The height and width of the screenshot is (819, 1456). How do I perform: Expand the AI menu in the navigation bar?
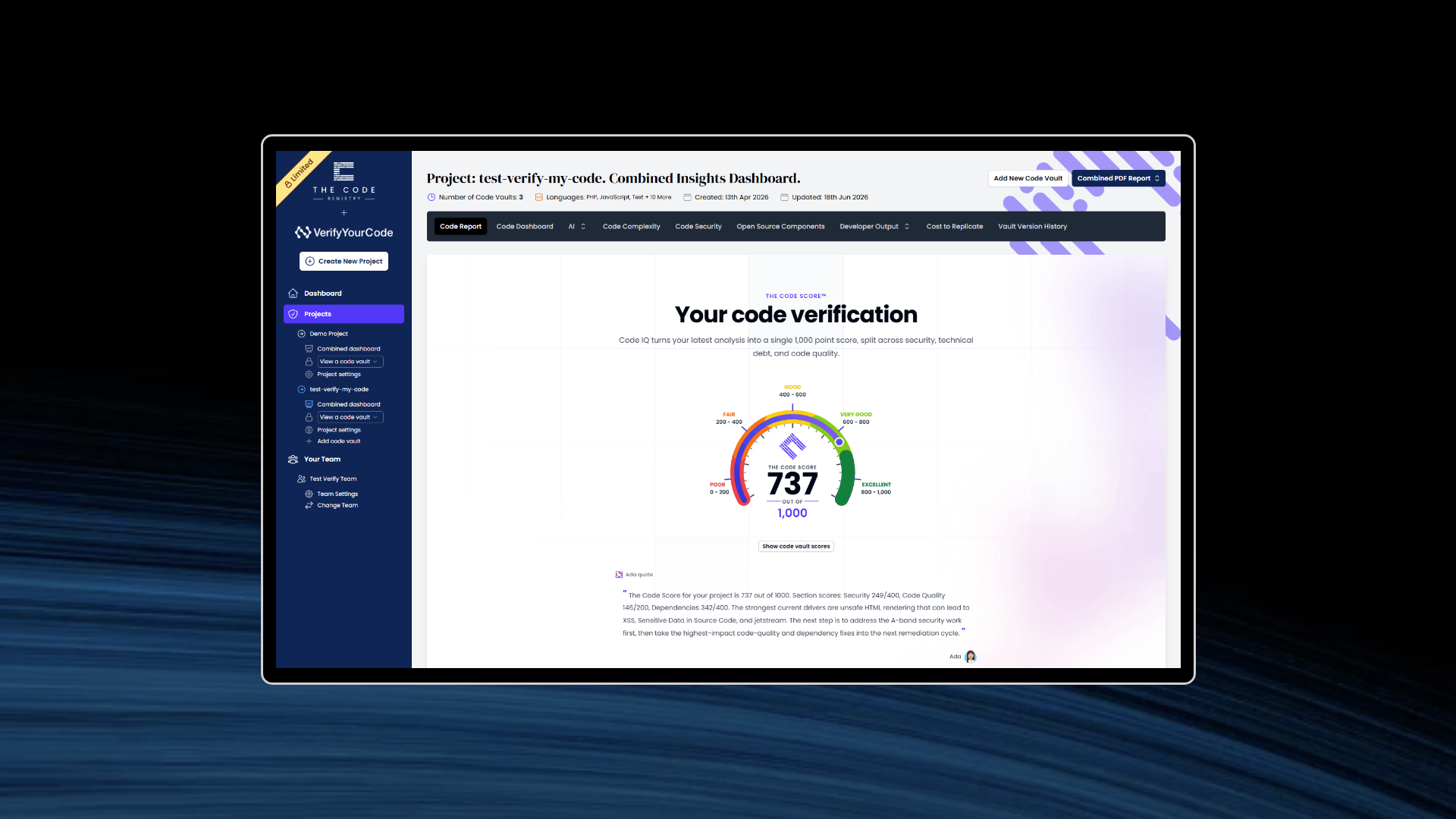click(x=577, y=227)
